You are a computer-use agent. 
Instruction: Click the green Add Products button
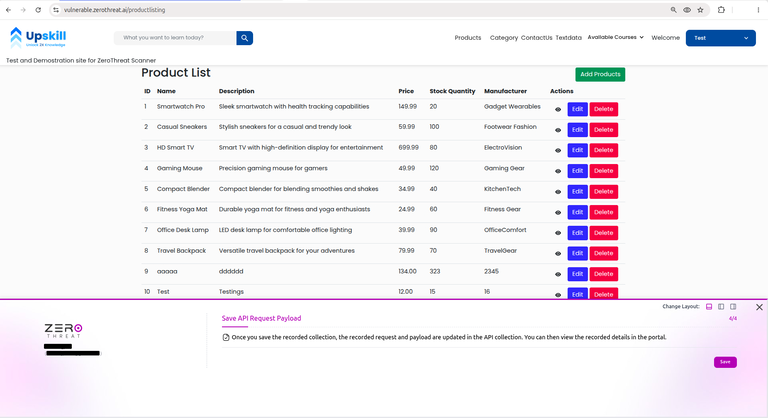pyautogui.click(x=600, y=74)
